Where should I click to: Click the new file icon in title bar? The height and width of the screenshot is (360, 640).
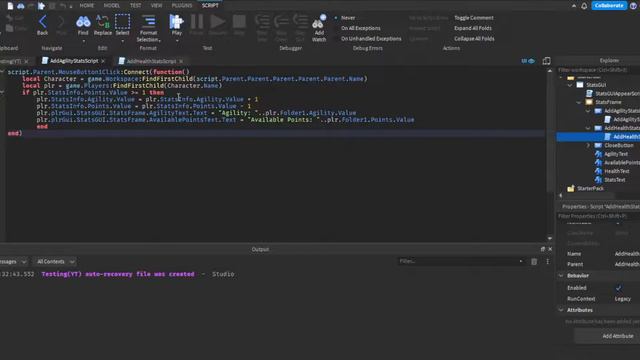pos(10,6)
